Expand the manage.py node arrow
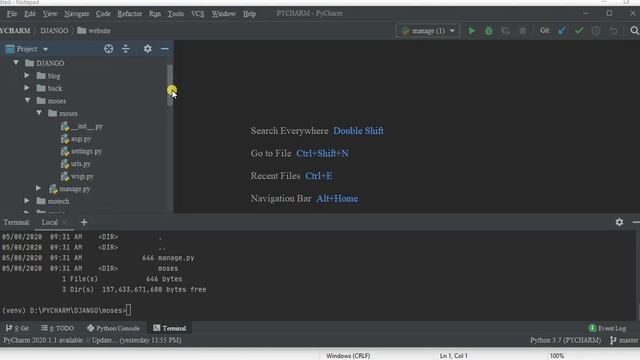 (x=38, y=188)
